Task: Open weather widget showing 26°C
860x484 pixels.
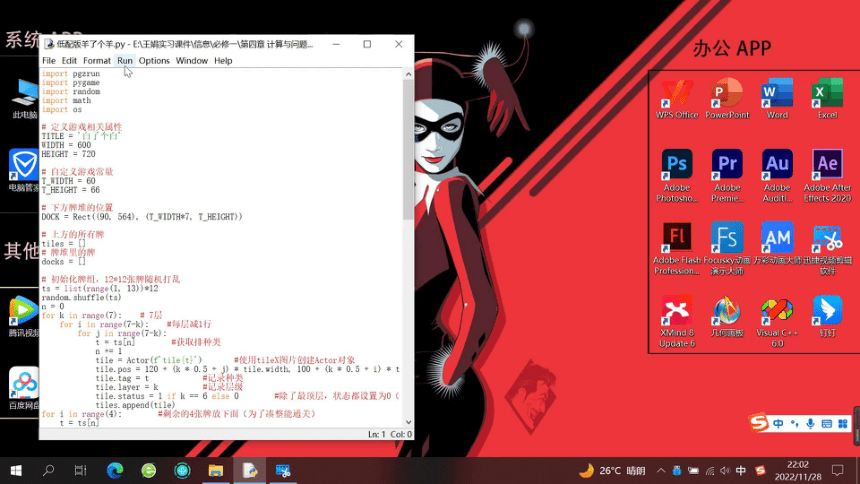Action: click(612, 470)
